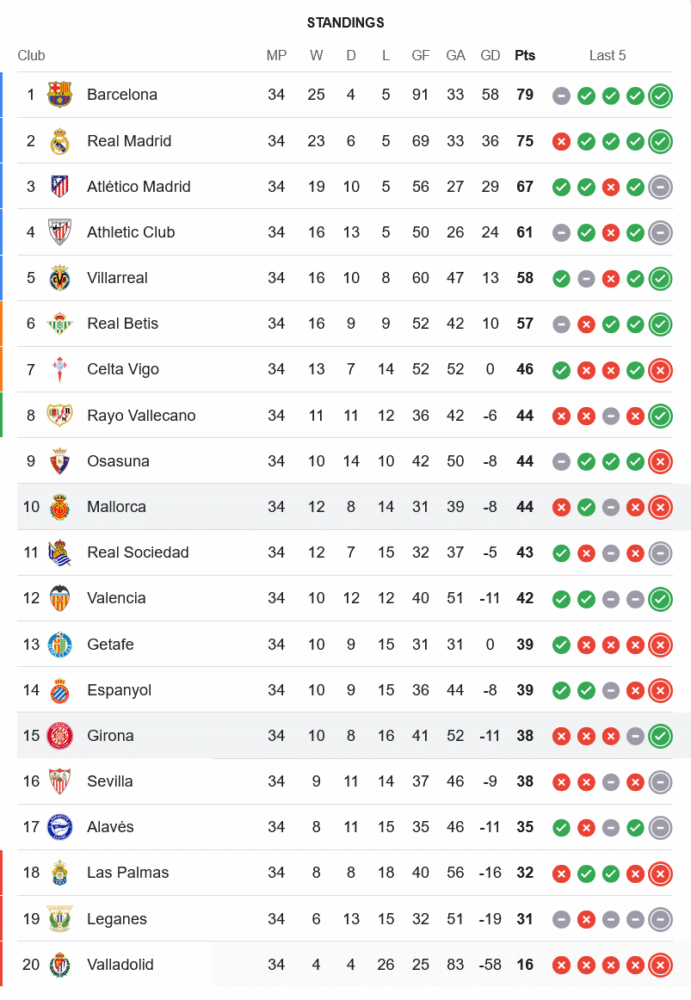
Task: Click Barcelona's most recent win result icon
Action: pyautogui.click(x=659, y=96)
